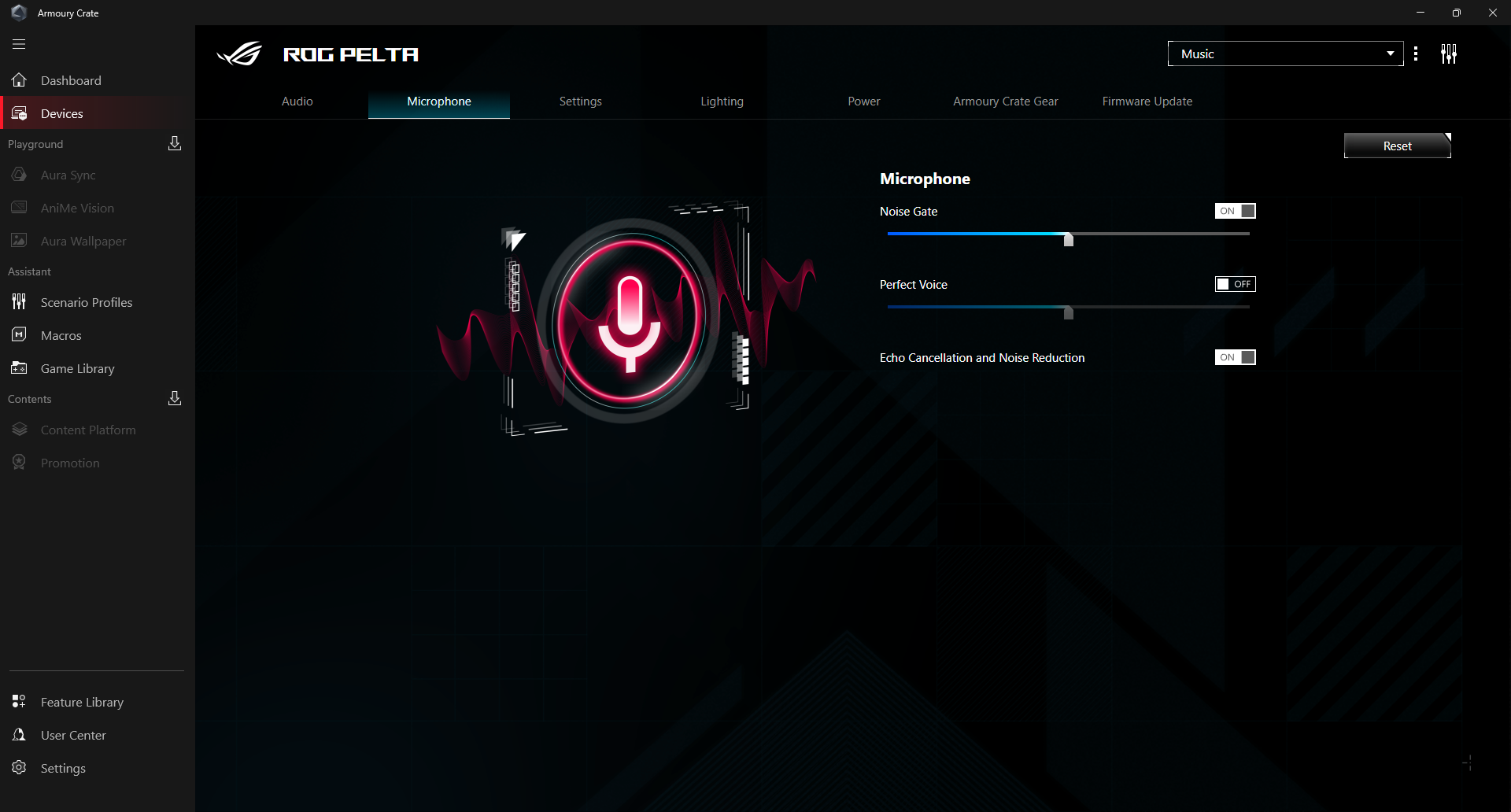Screen dimensions: 1511x812
Task: Restore down the Armoury Crate window
Action: coord(1457,13)
